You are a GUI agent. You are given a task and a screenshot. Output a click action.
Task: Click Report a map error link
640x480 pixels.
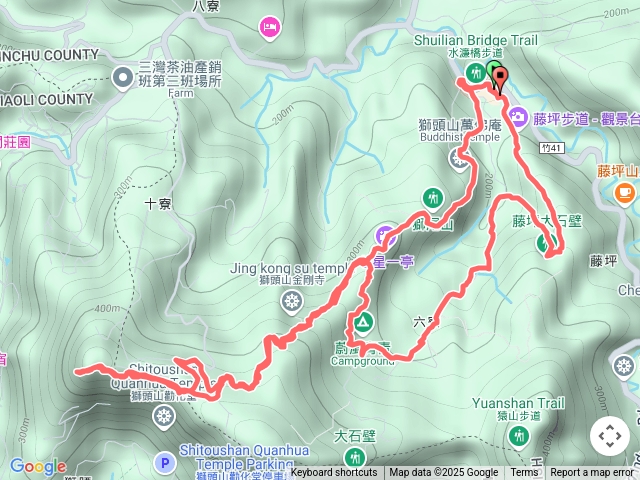(x=591, y=473)
